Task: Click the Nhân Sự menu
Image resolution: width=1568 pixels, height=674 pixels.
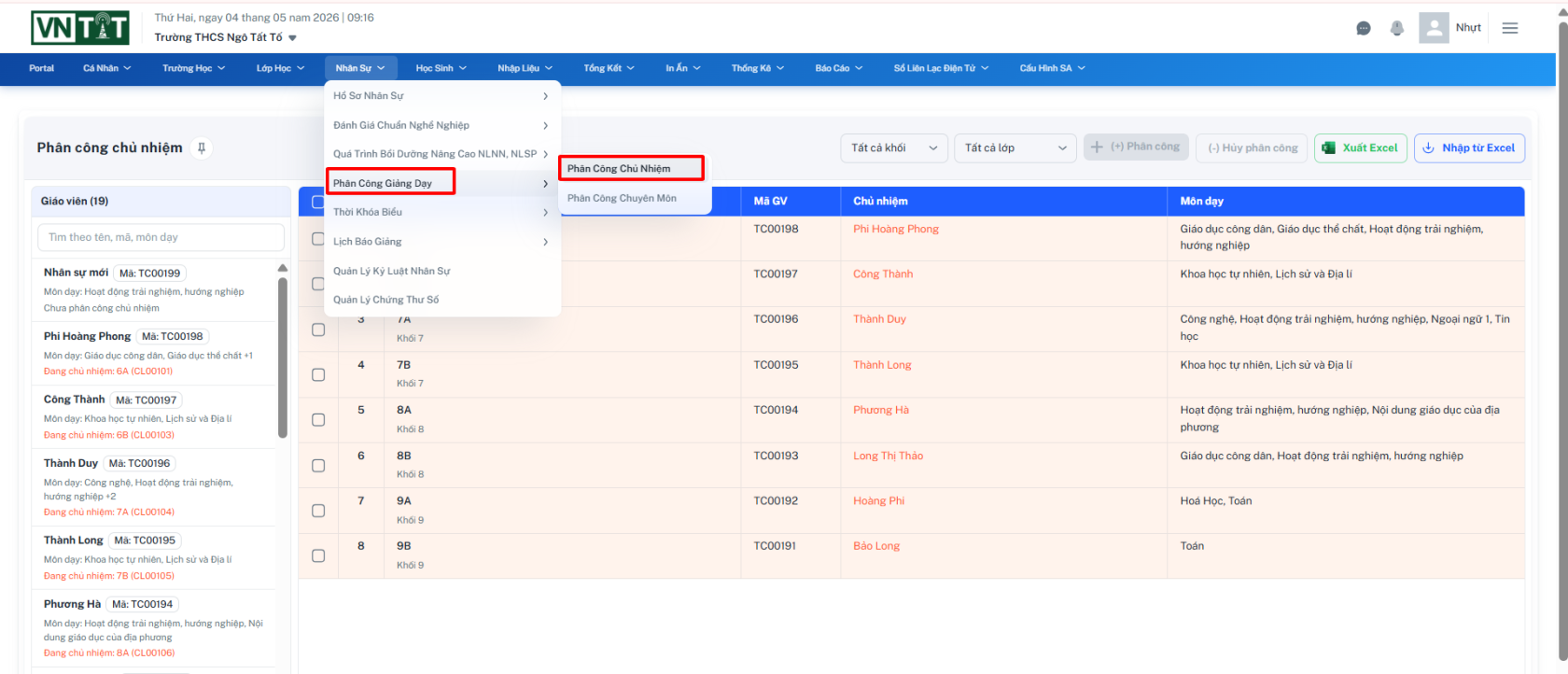Action: pos(360,68)
